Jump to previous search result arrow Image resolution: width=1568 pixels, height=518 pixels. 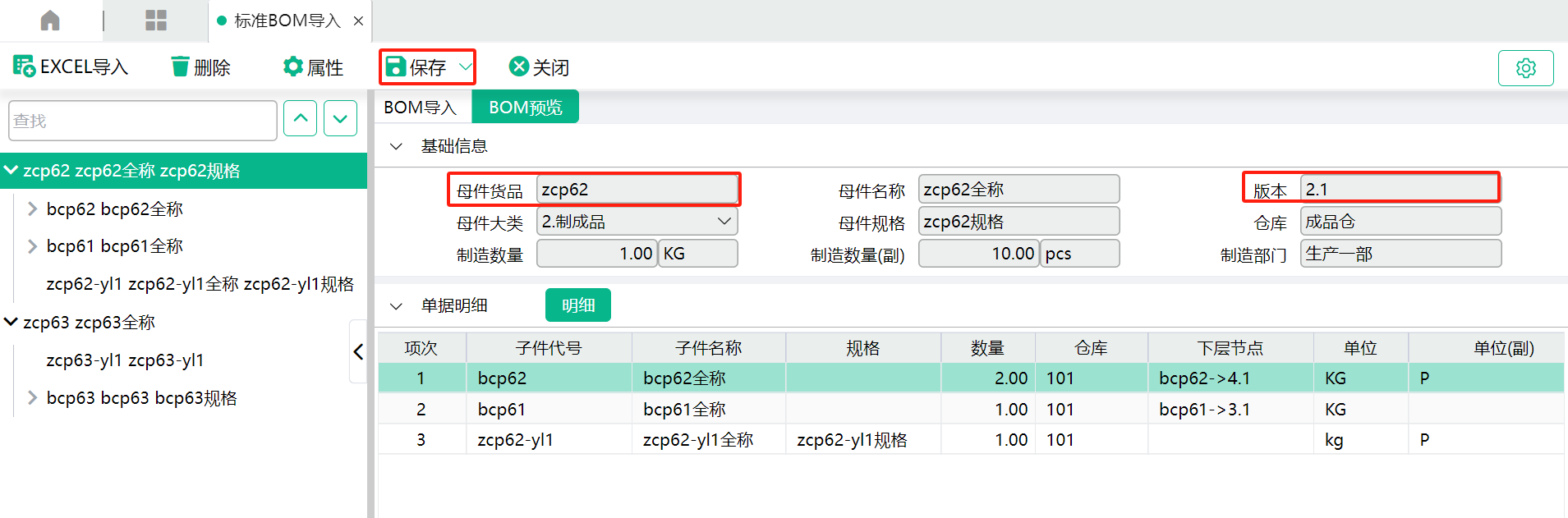coord(301,119)
